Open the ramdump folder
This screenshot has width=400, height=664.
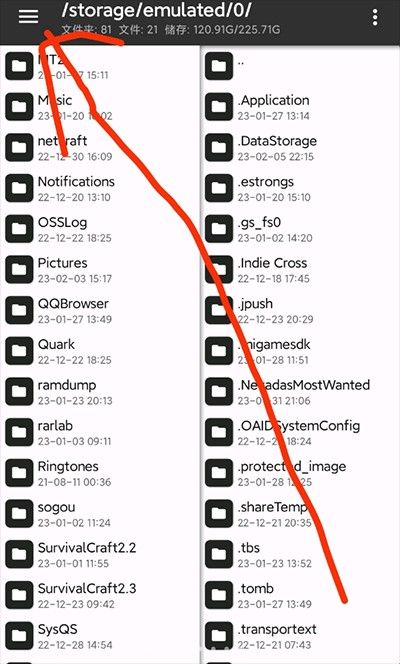click(x=100, y=391)
